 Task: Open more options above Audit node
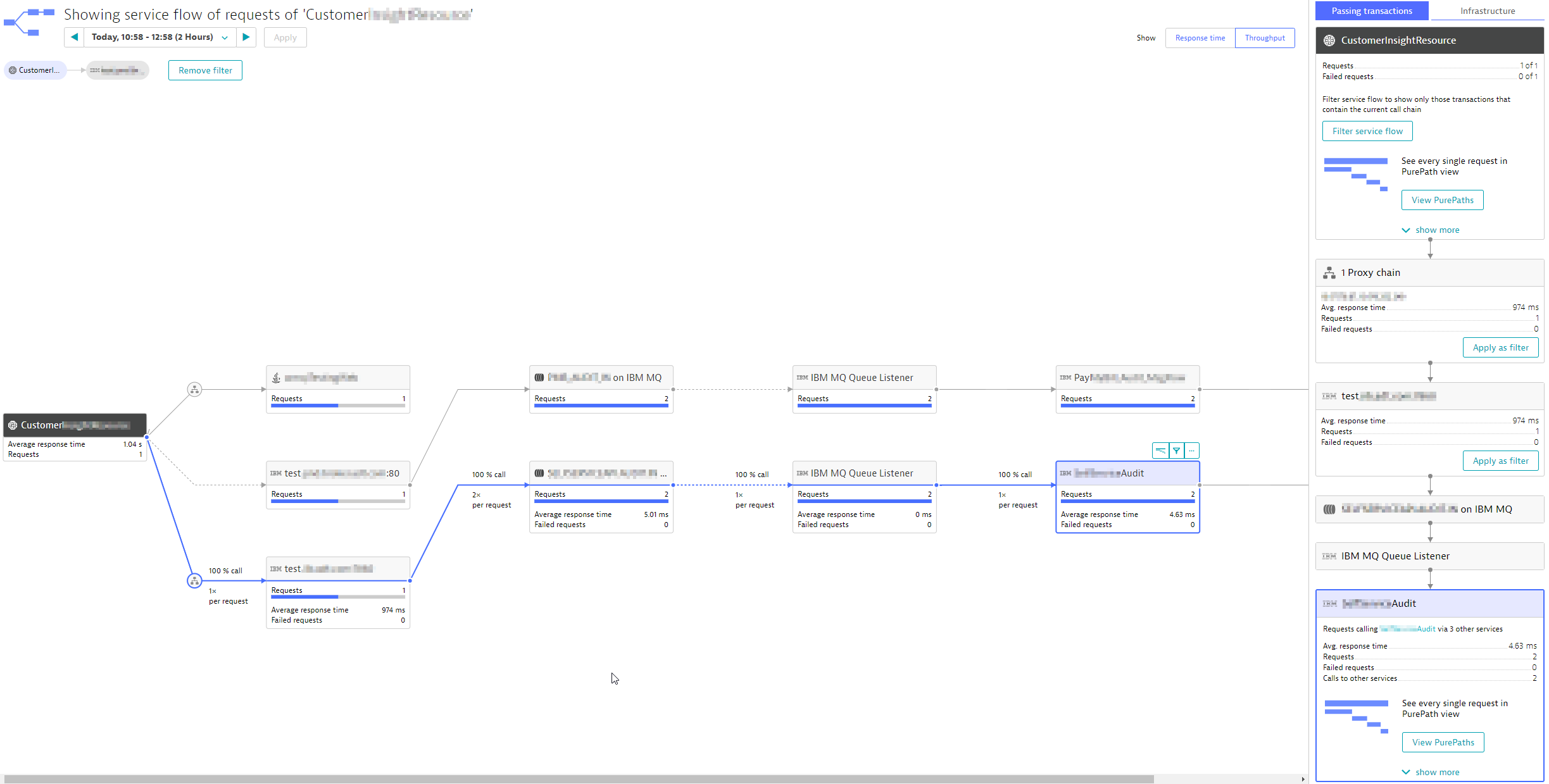pos(1191,451)
